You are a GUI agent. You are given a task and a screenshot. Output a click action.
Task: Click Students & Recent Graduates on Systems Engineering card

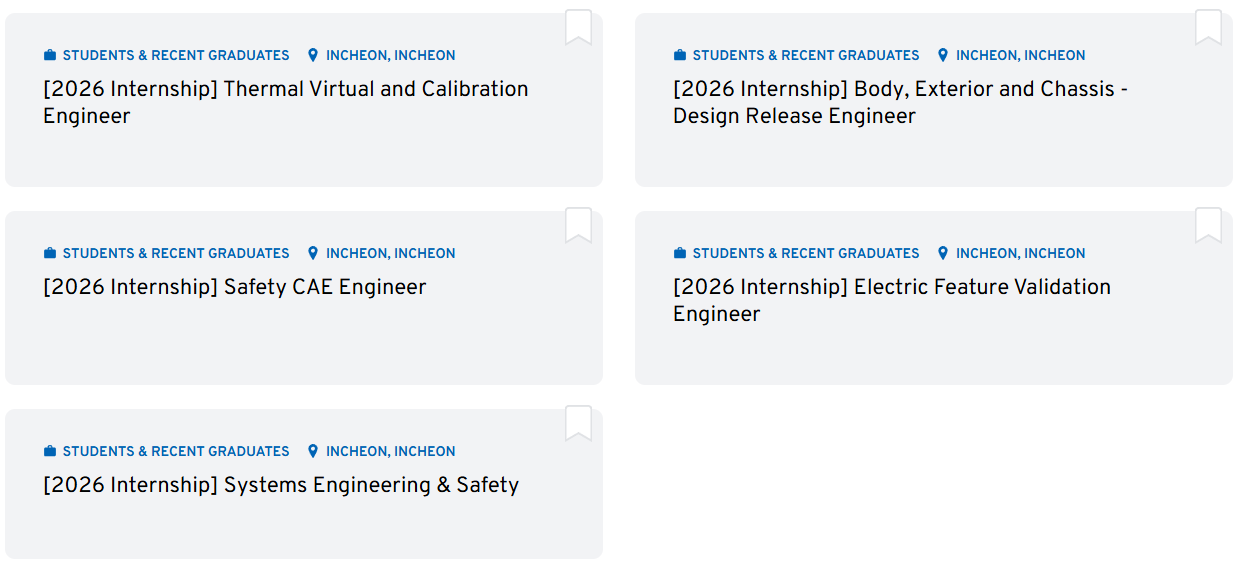[x=176, y=452]
